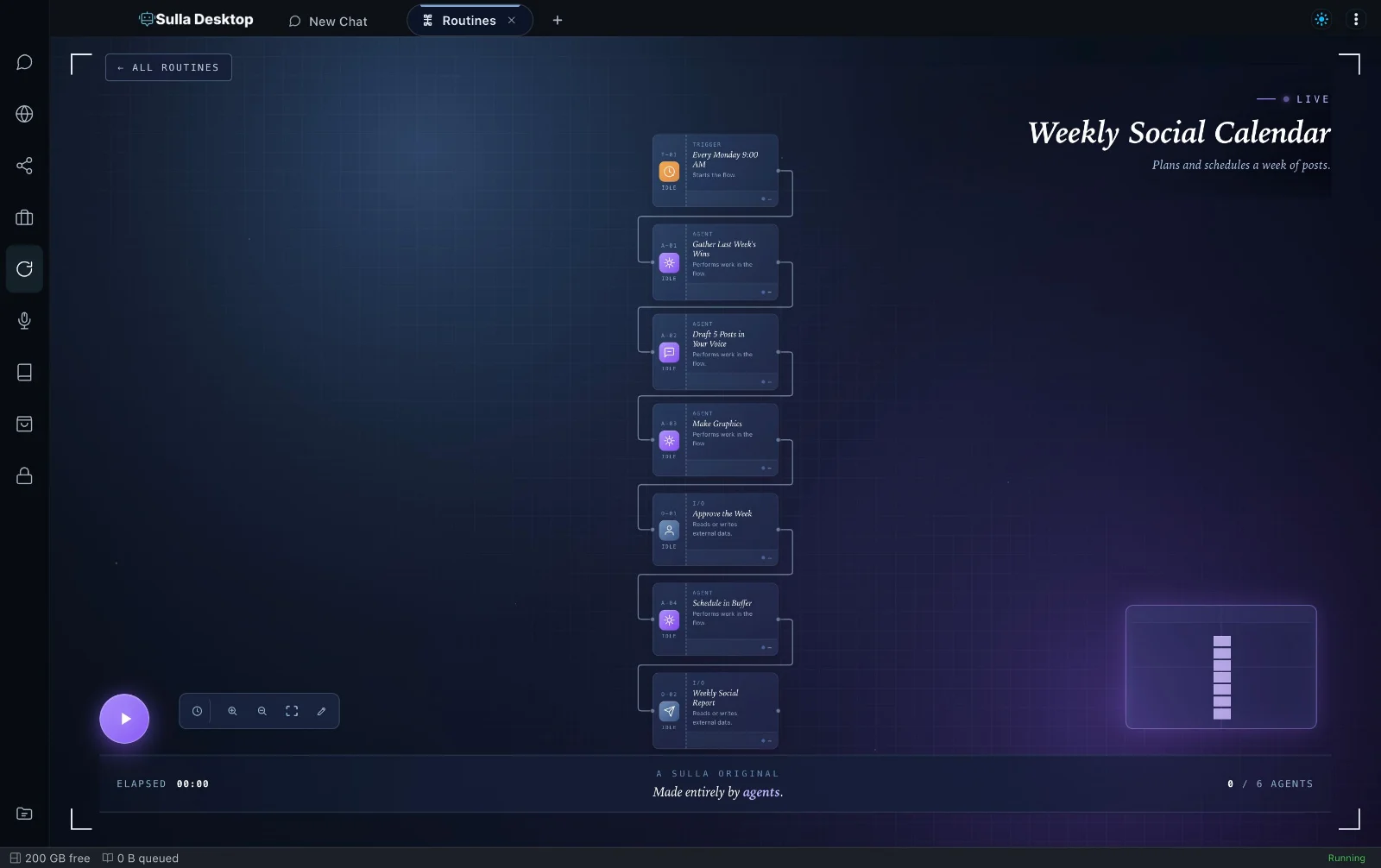Screen dimensions: 1381x868
Task: Open the Approve the Week node
Action: pos(716,530)
